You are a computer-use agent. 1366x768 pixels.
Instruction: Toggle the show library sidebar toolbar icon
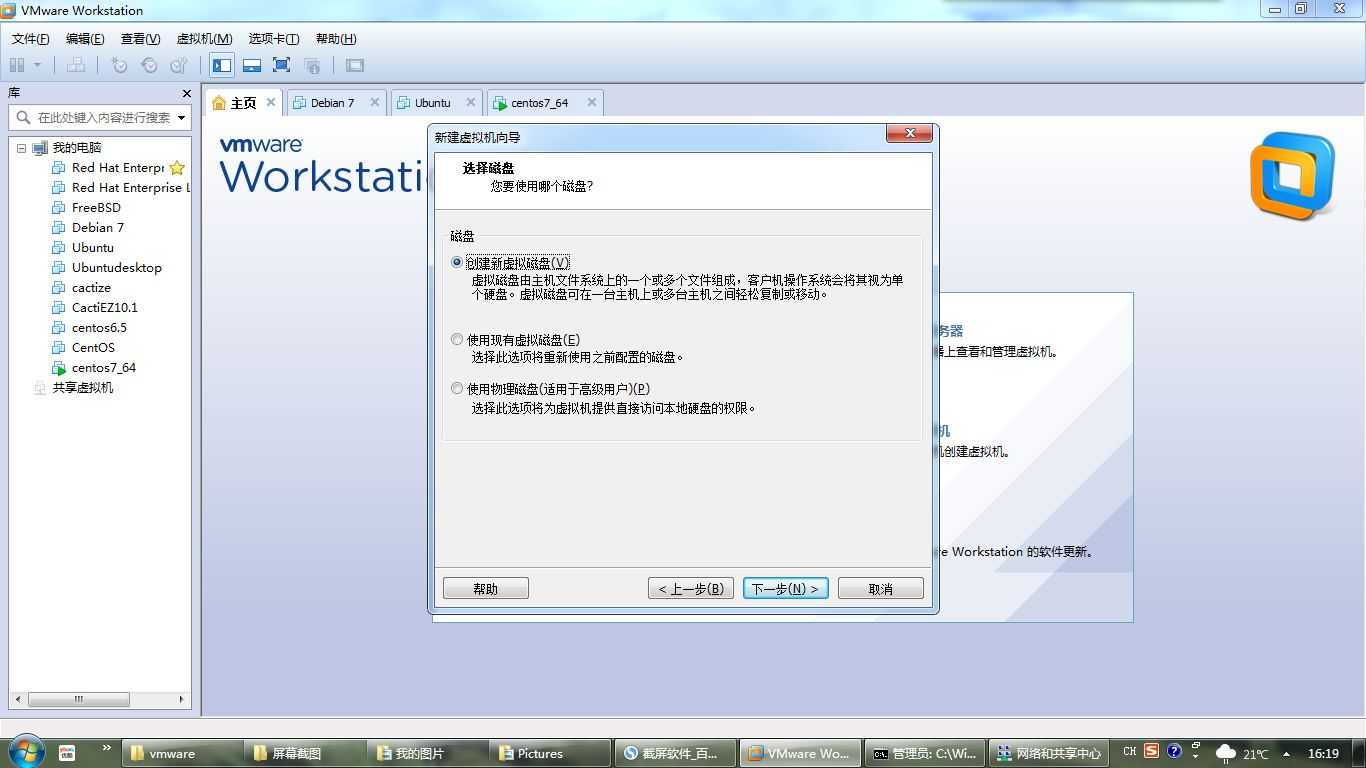pyautogui.click(x=222, y=65)
